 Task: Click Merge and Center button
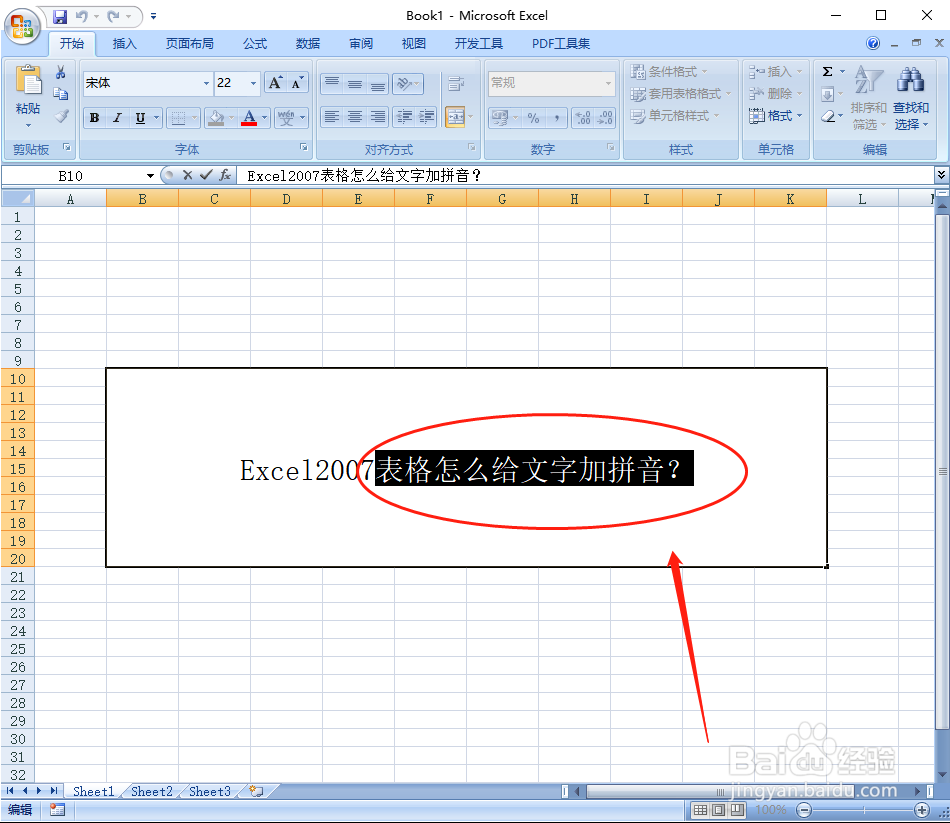[x=455, y=116]
